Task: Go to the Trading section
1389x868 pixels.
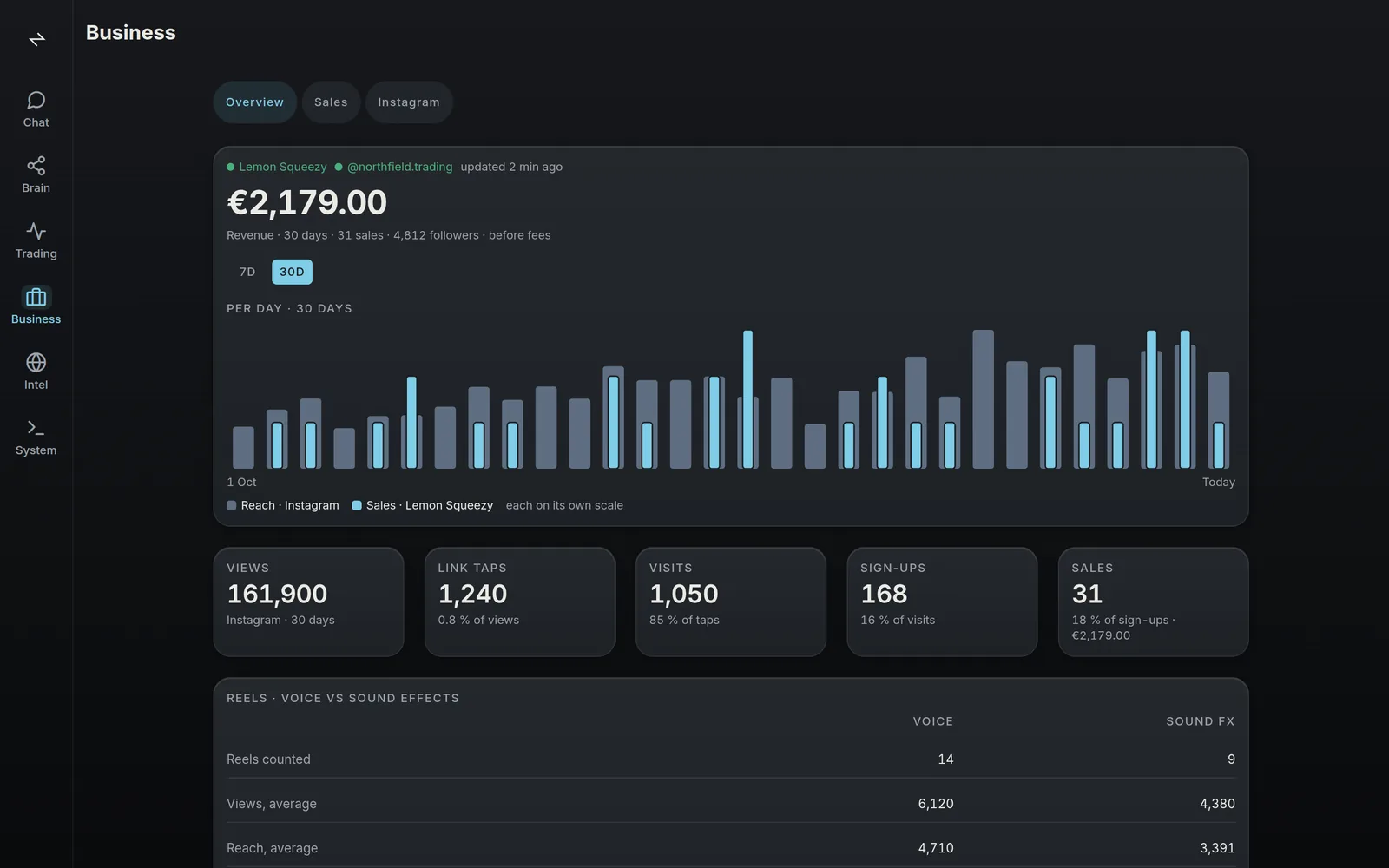Action: (x=36, y=240)
